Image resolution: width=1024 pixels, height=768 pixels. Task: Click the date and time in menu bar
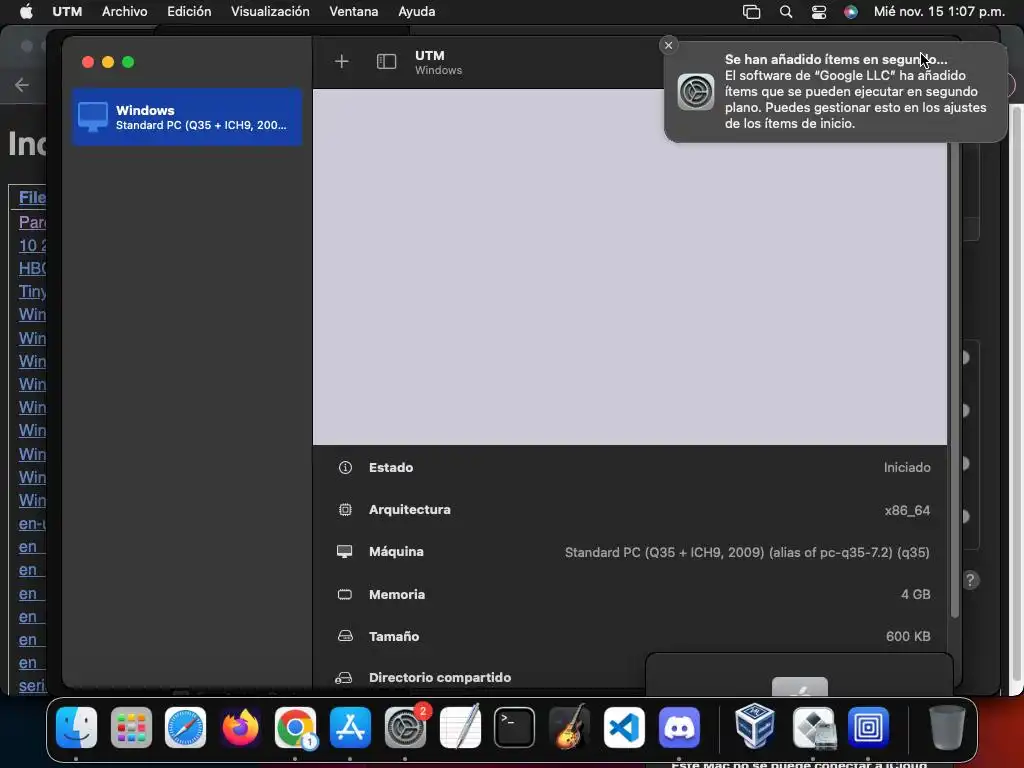[939, 12]
